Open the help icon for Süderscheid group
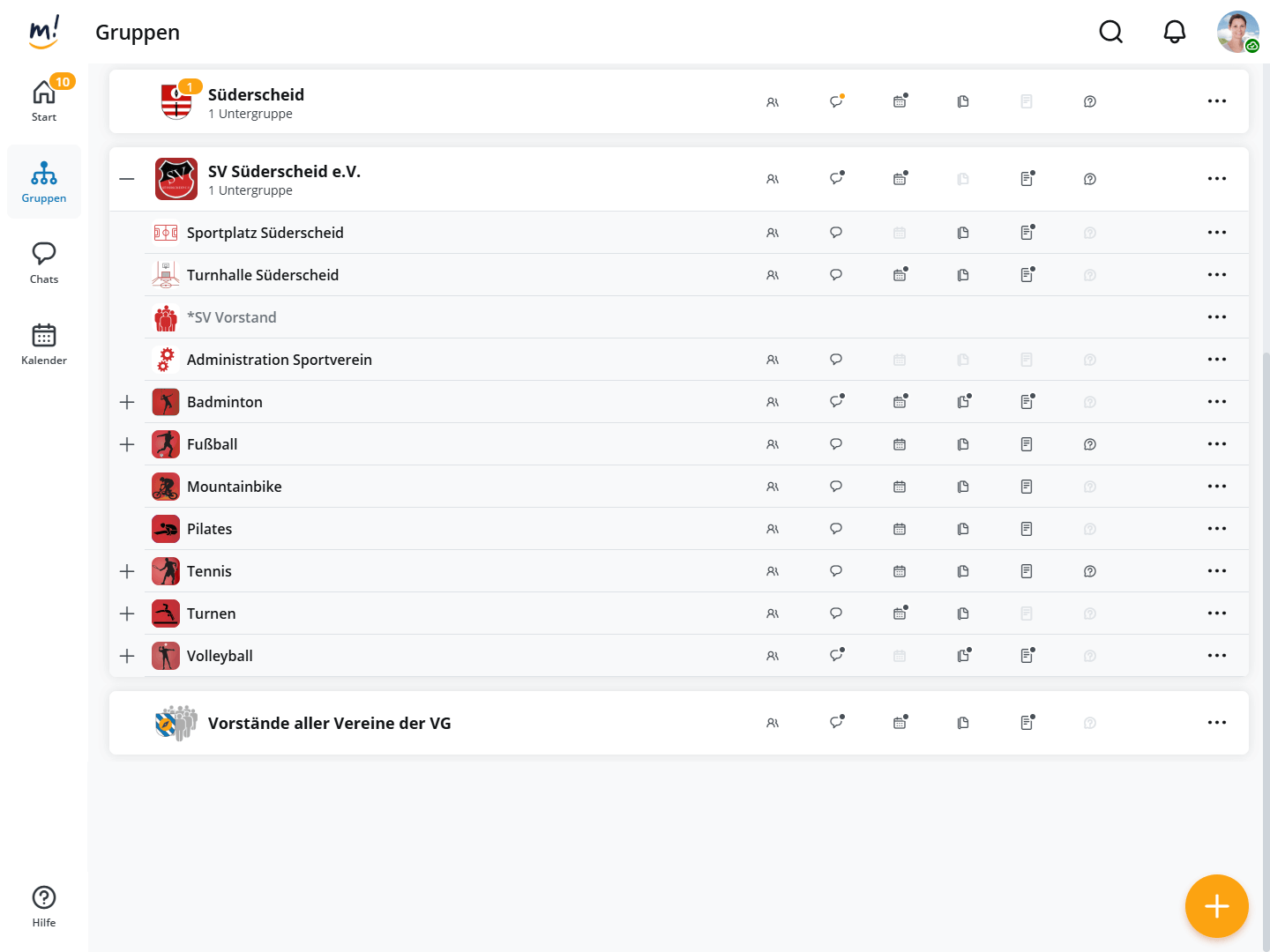Screen dimensions: 1270x952 click(x=1090, y=101)
